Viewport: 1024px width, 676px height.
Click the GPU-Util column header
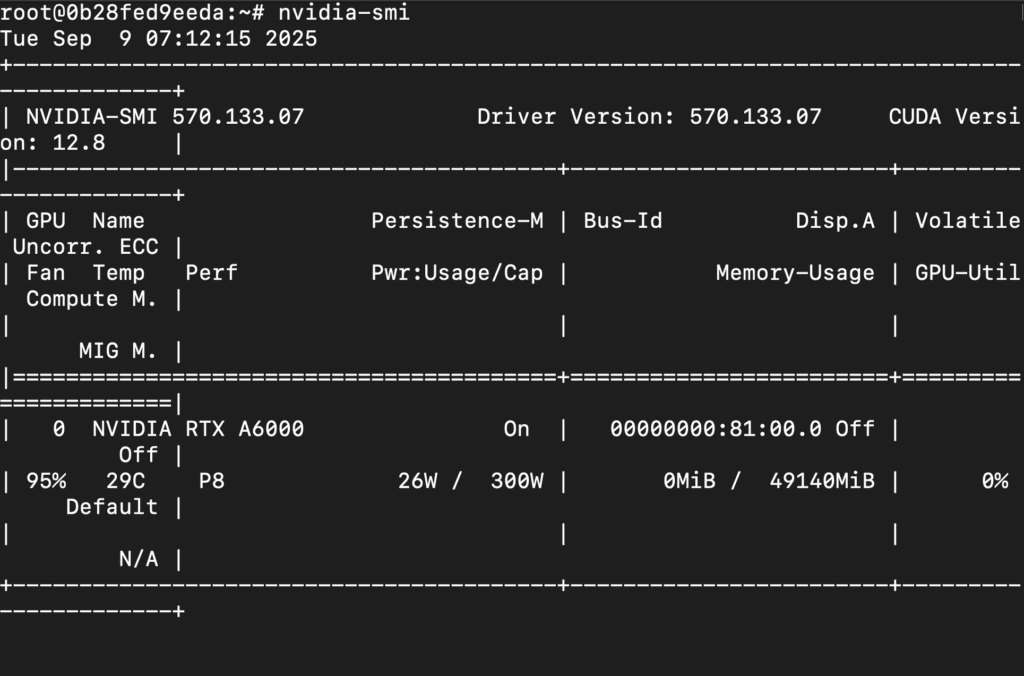pyautogui.click(x=967, y=273)
